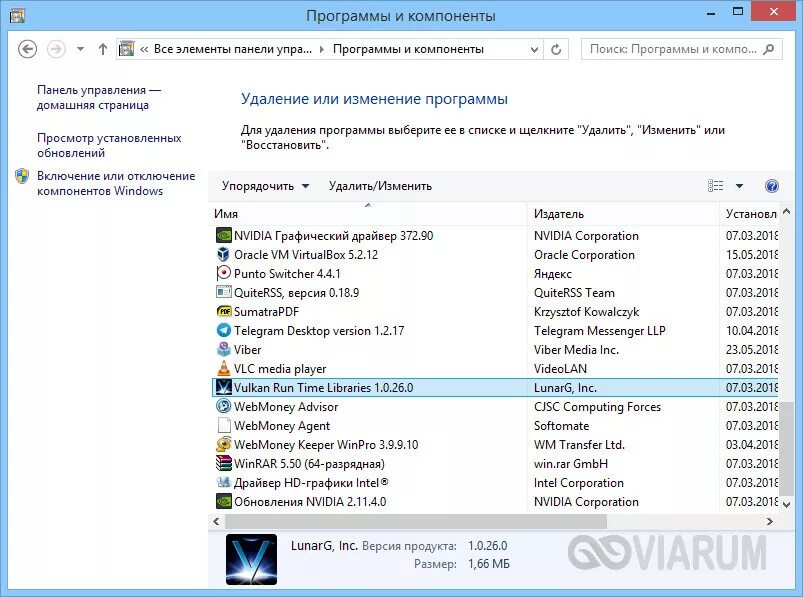Sort by the Установлено column header
Screen dimensions: 803x597
[751, 214]
